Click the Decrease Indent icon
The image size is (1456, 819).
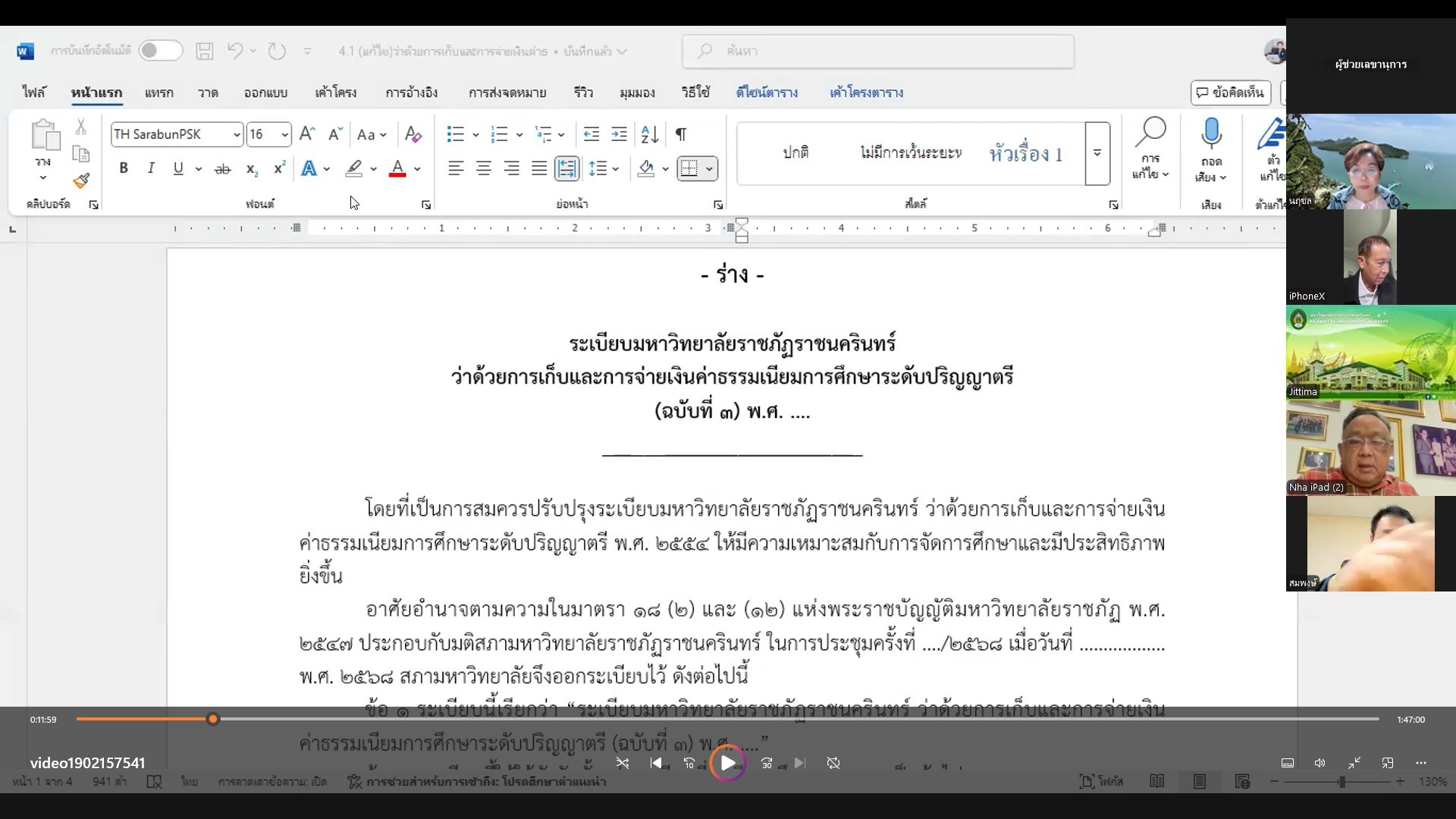point(591,134)
